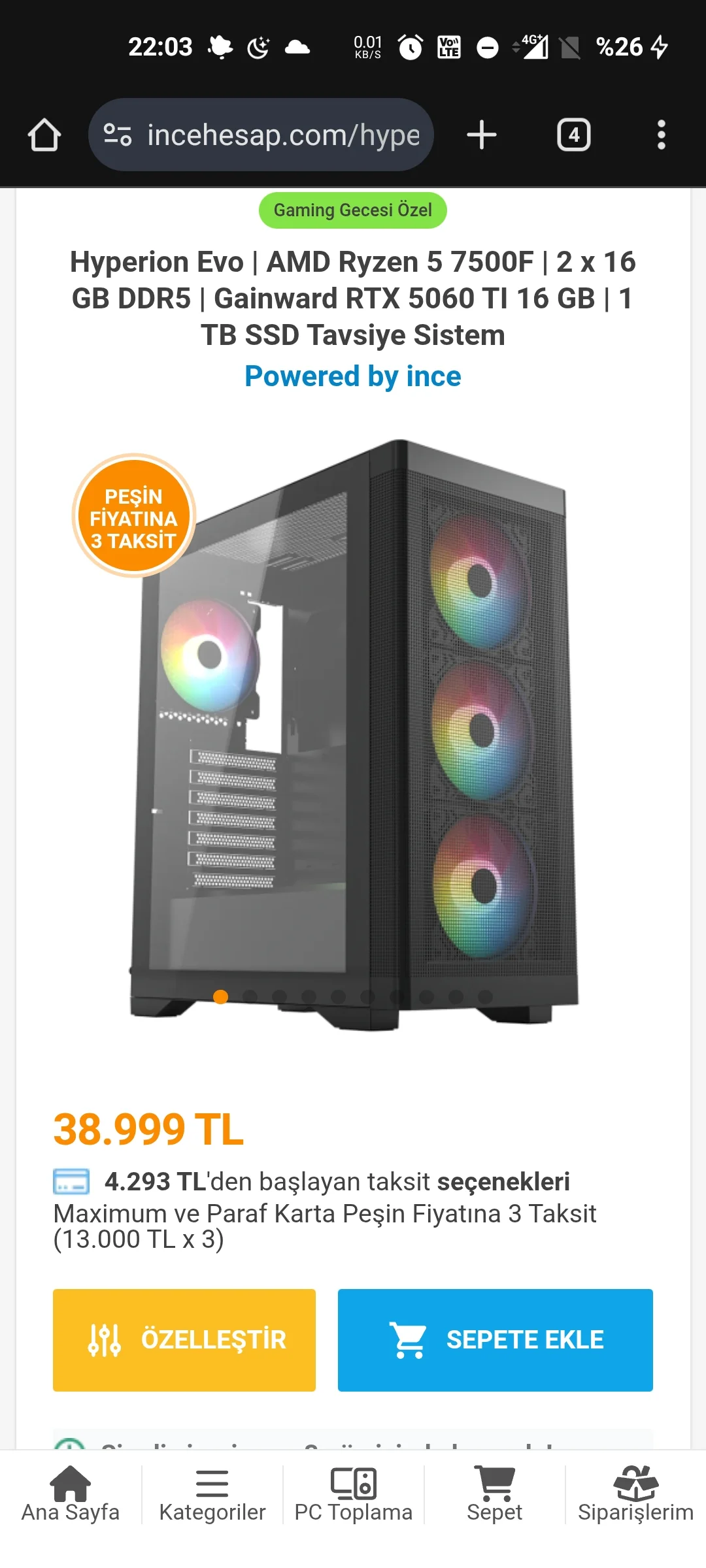Tap the credit card installment icon
Screen dimensions: 706x1568
(x=71, y=1182)
